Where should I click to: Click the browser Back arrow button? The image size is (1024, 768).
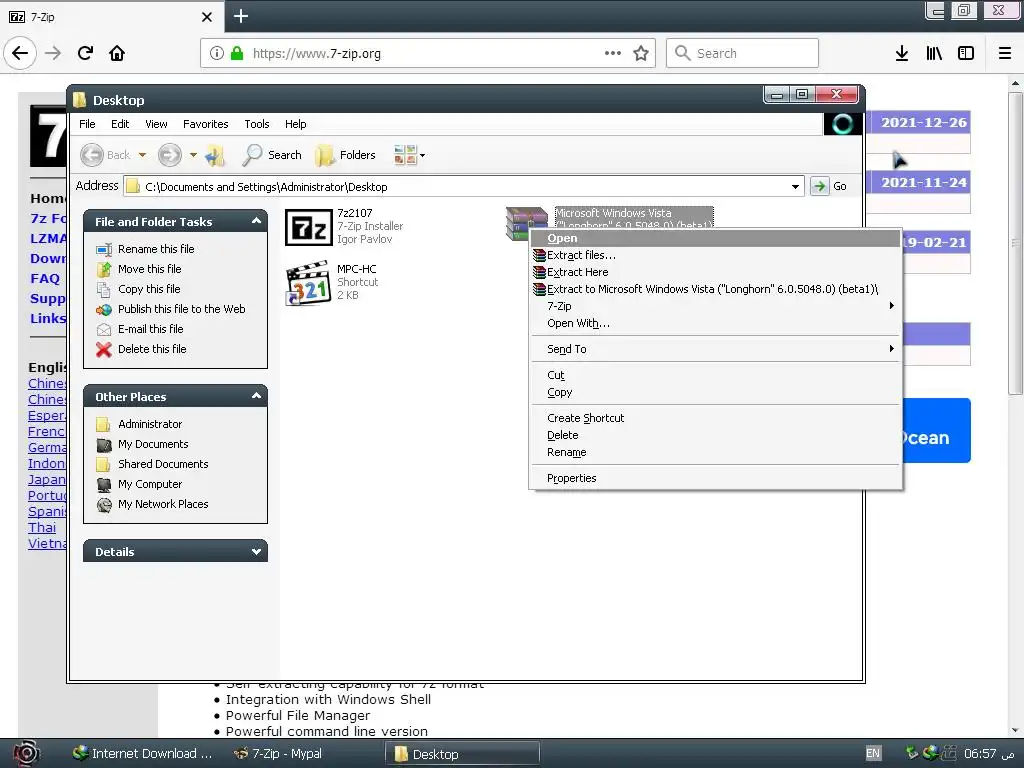(20, 53)
